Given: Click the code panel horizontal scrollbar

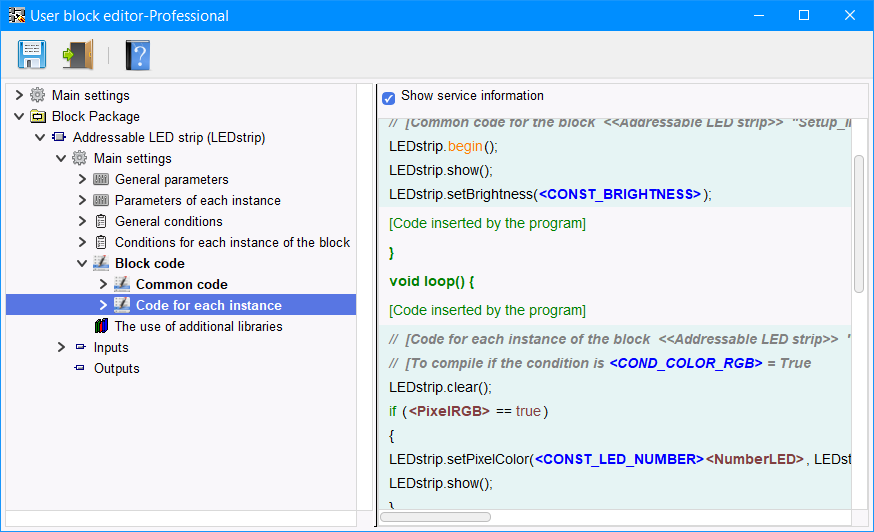Looking at the screenshot, I should 435,517.
